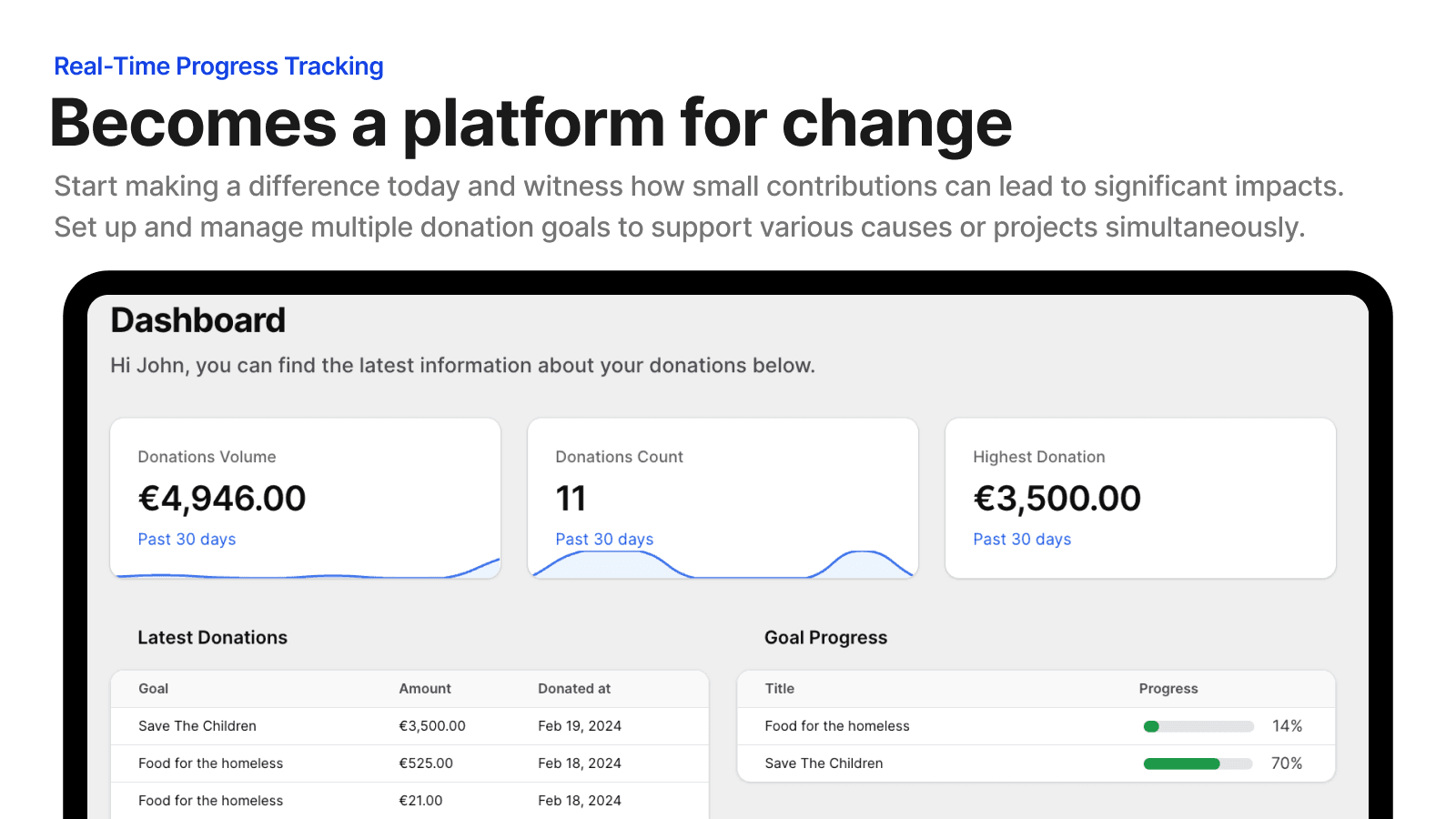Click the Real-Time Progress Tracking link
Image resolution: width=1456 pixels, height=819 pixels.
218,66
